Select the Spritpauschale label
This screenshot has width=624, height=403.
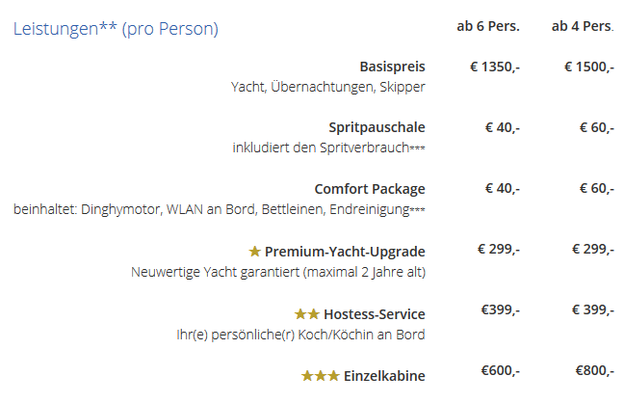[x=377, y=127]
